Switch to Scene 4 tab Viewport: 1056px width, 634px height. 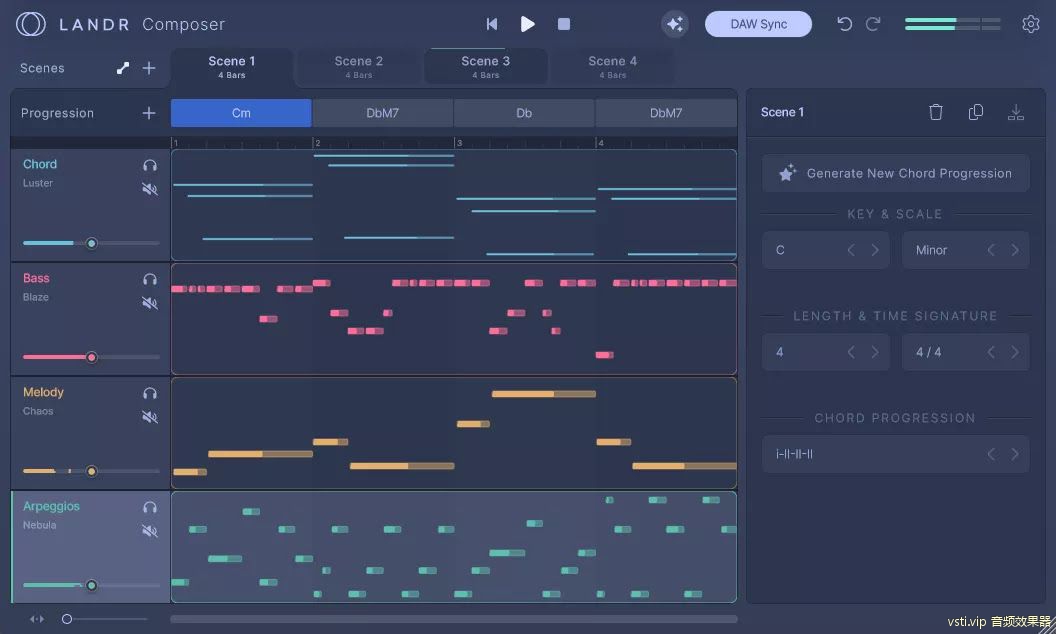click(613, 67)
